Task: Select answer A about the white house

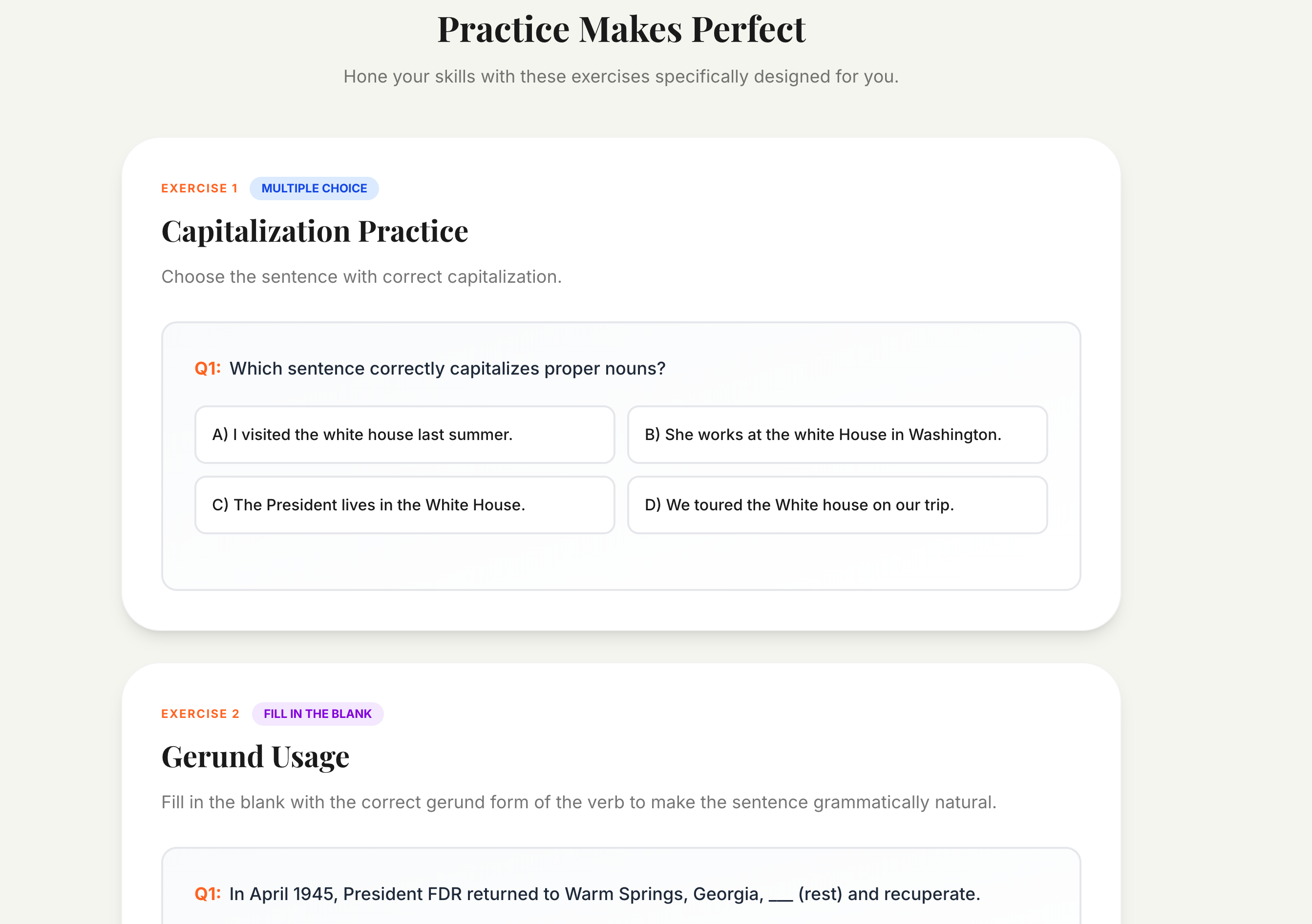Action: (x=404, y=435)
